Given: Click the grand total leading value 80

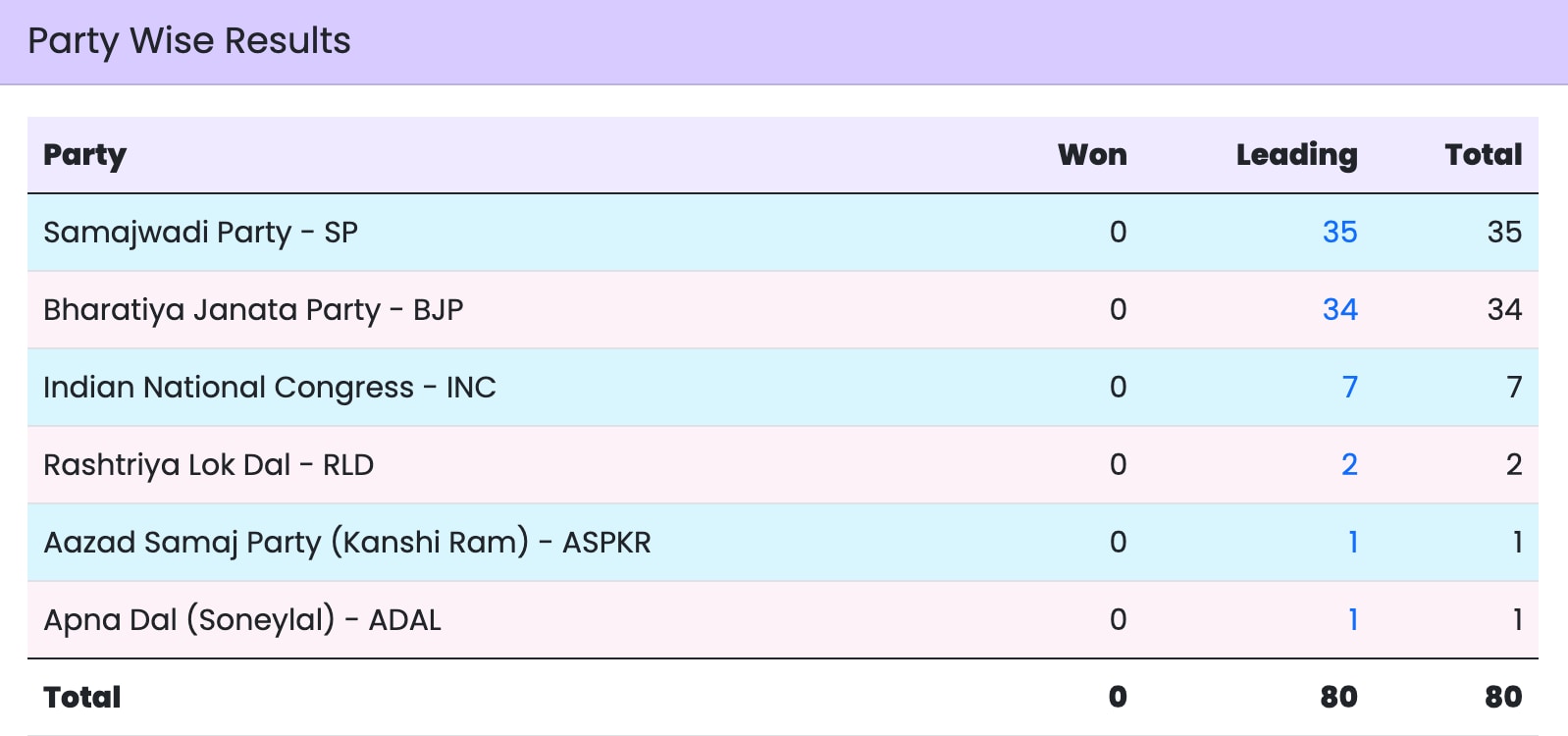Looking at the screenshot, I should [1338, 697].
